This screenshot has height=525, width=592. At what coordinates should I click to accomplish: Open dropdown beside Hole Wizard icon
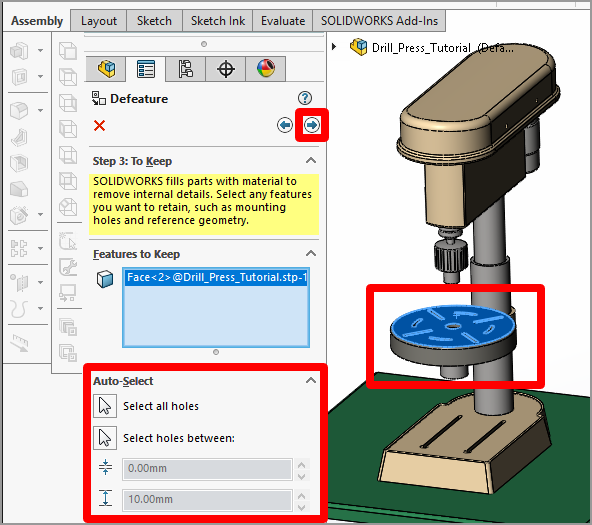click(40, 215)
